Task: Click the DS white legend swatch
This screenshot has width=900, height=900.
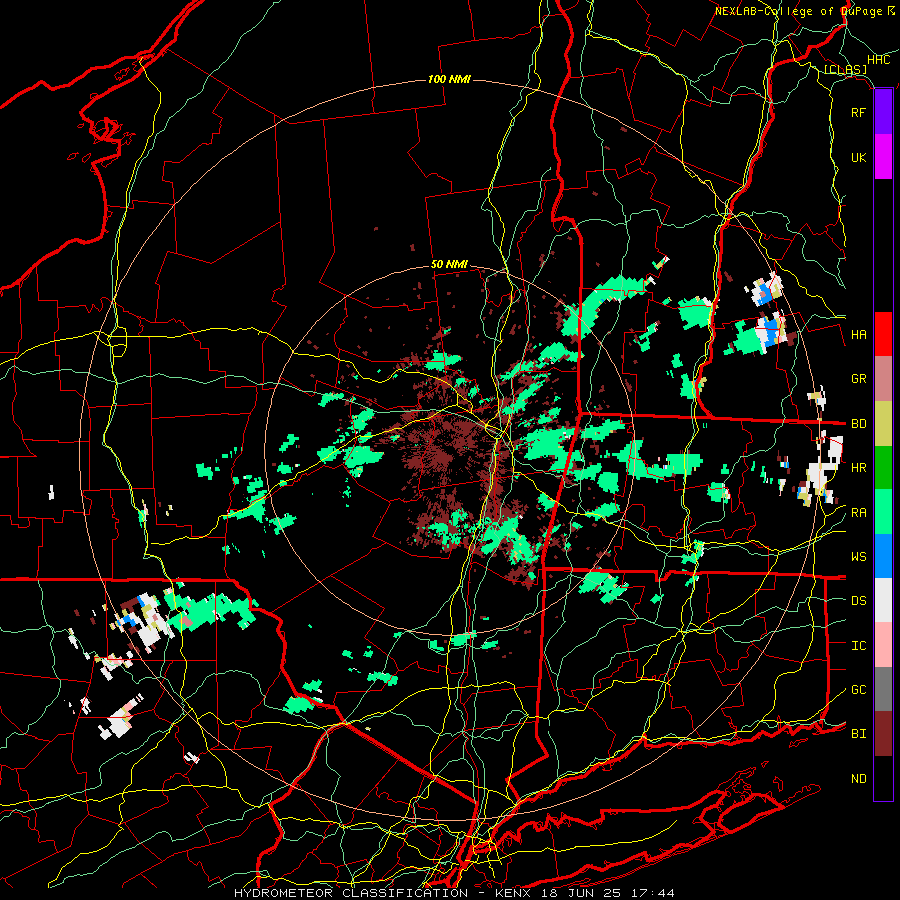Action: [x=883, y=600]
